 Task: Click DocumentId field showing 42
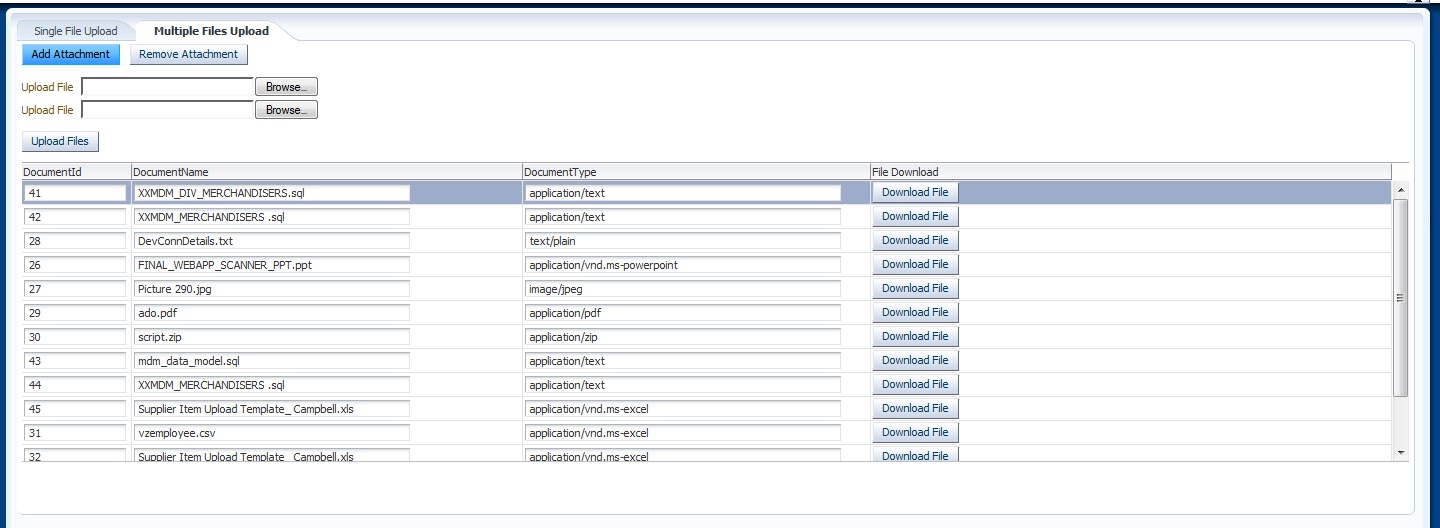[x=75, y=217]
